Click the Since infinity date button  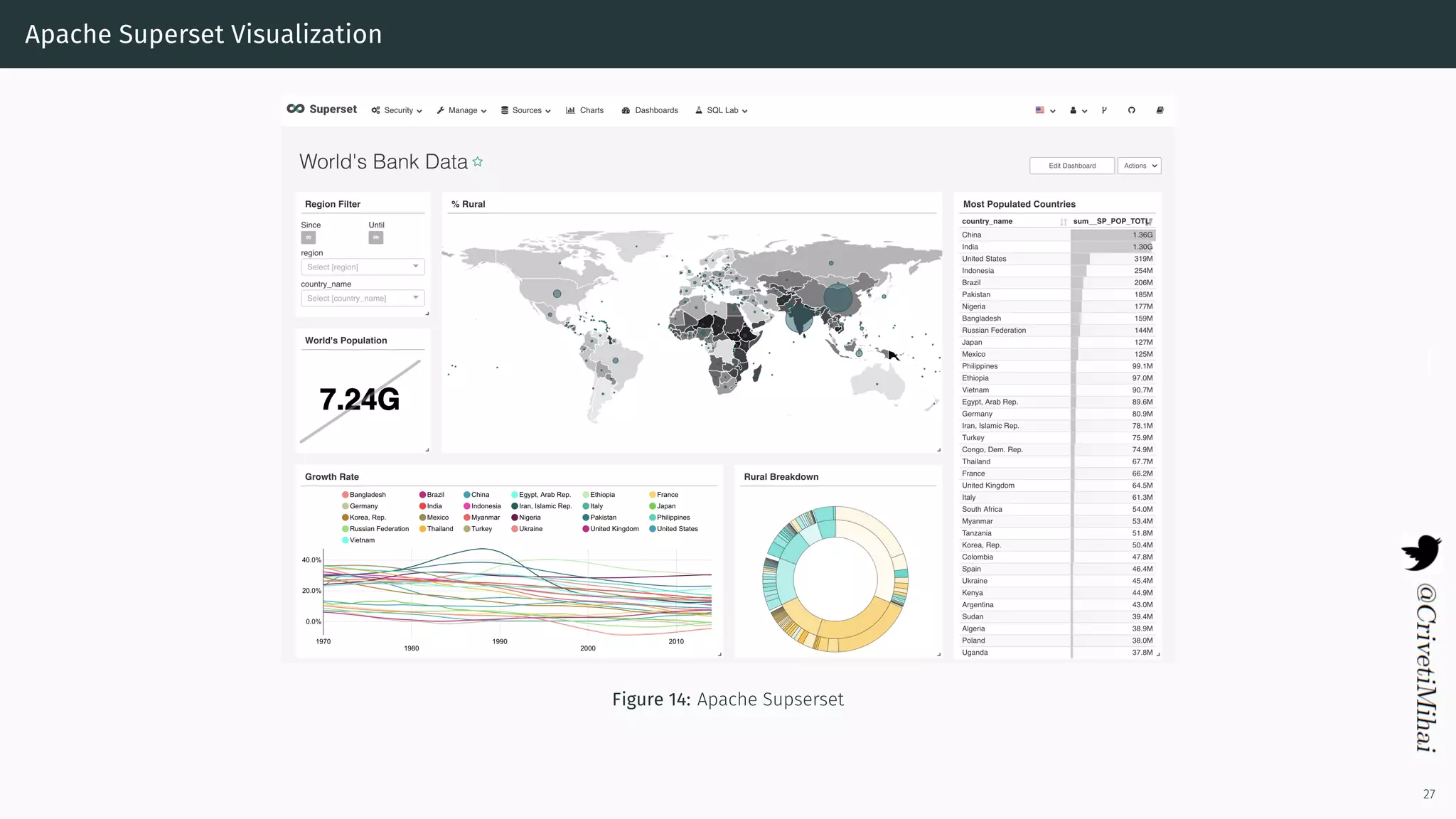click(x=308, y=237)
